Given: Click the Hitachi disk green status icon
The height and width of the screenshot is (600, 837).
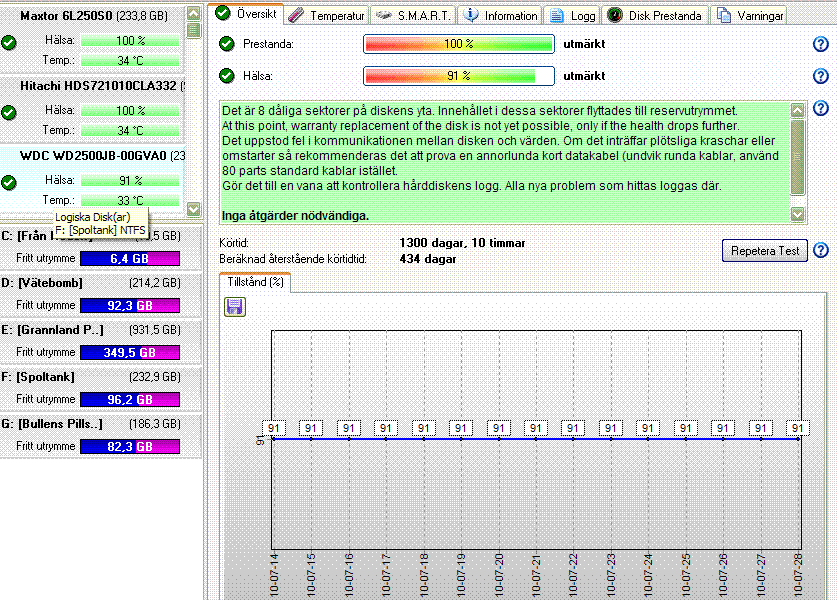Looking at the screenshot, I should (x=9, y=112).
